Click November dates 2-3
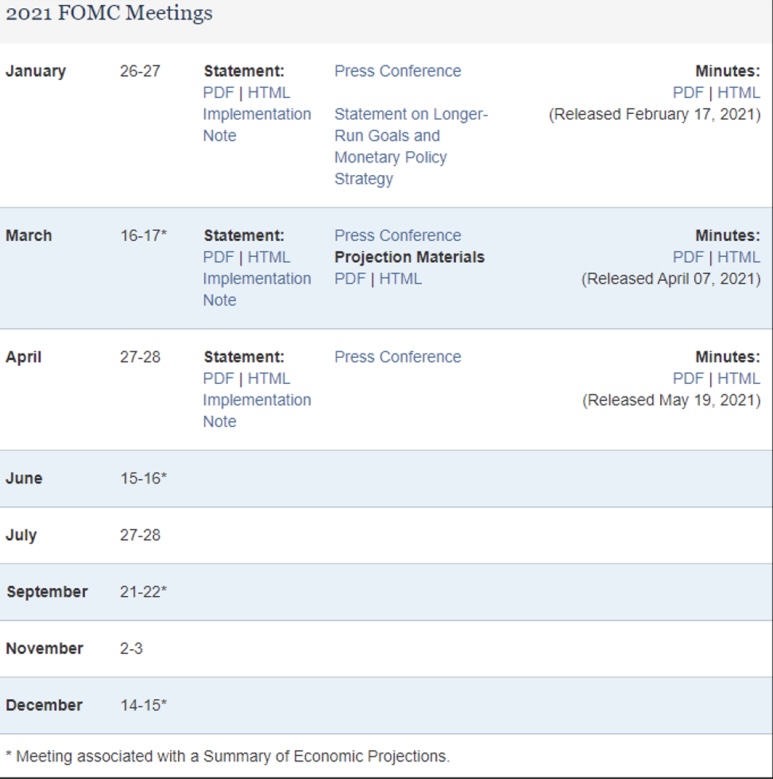773x779 pixels. 131,648
